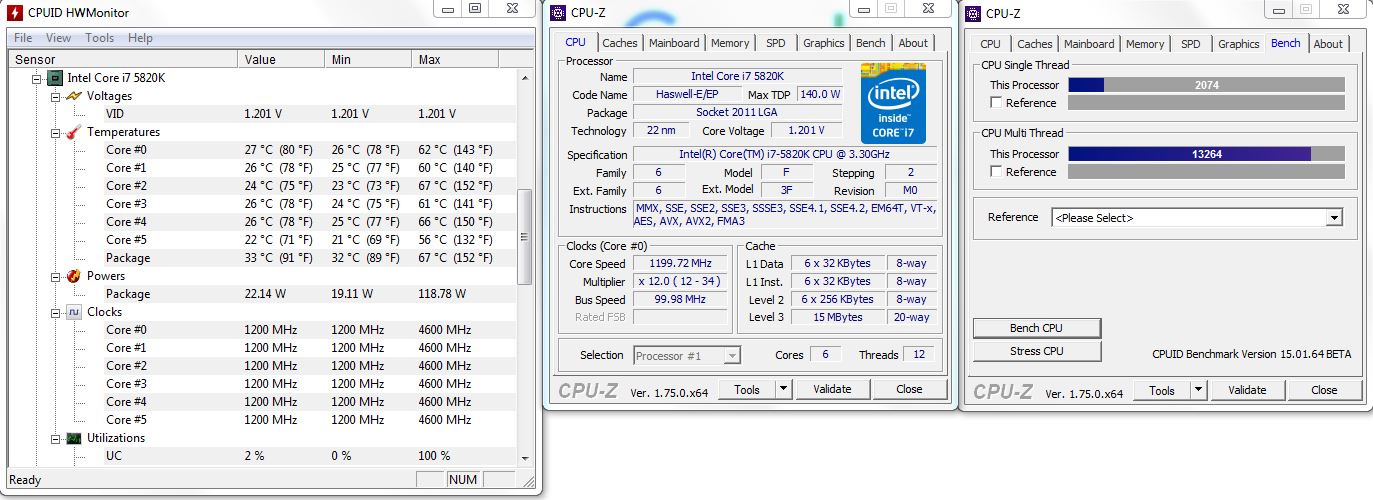The width and height of the screenshot is (1373, 500).
Task: Open the View menu in HWMonitor
Action: 58,38
